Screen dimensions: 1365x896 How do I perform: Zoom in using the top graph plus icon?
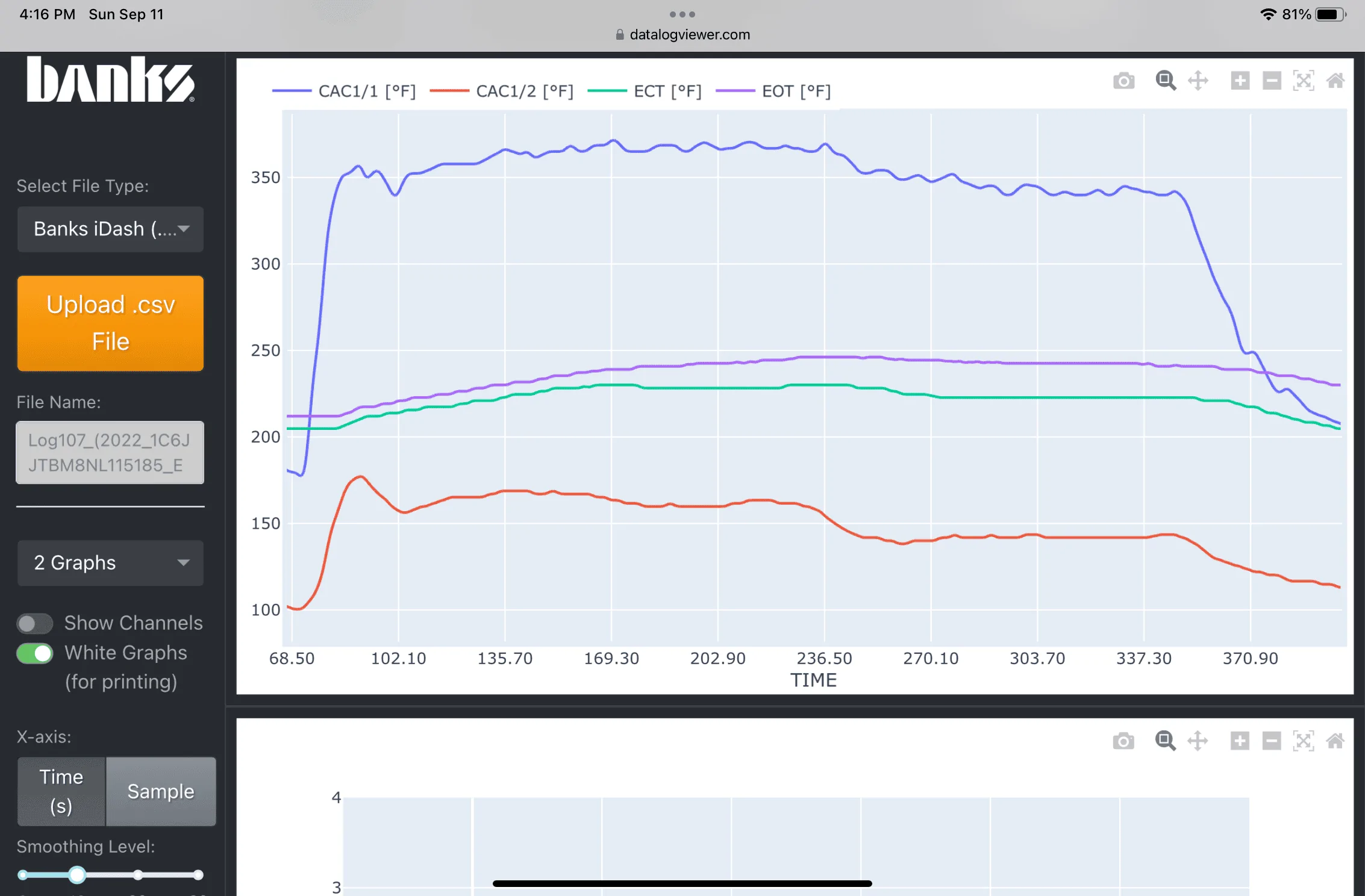pos(1240,81)
